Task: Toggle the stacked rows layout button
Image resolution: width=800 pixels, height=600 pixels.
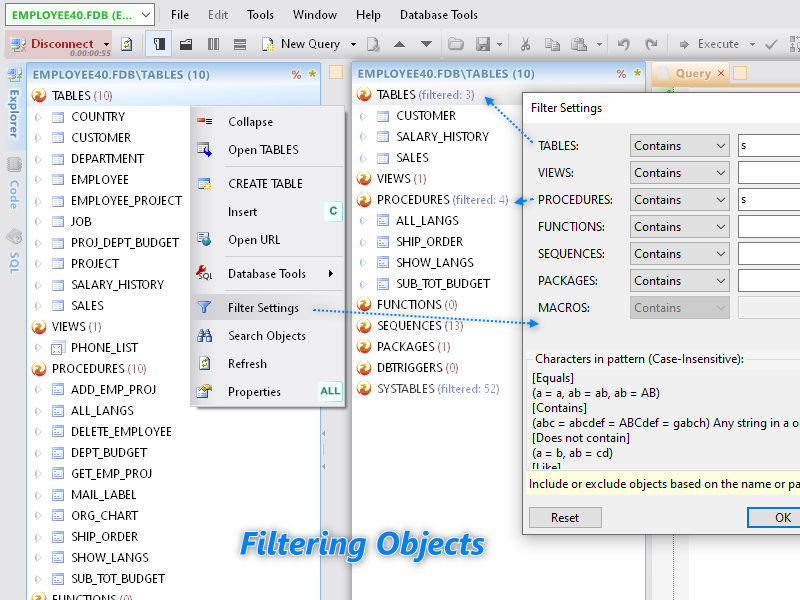Action: (x=240, y=44)
